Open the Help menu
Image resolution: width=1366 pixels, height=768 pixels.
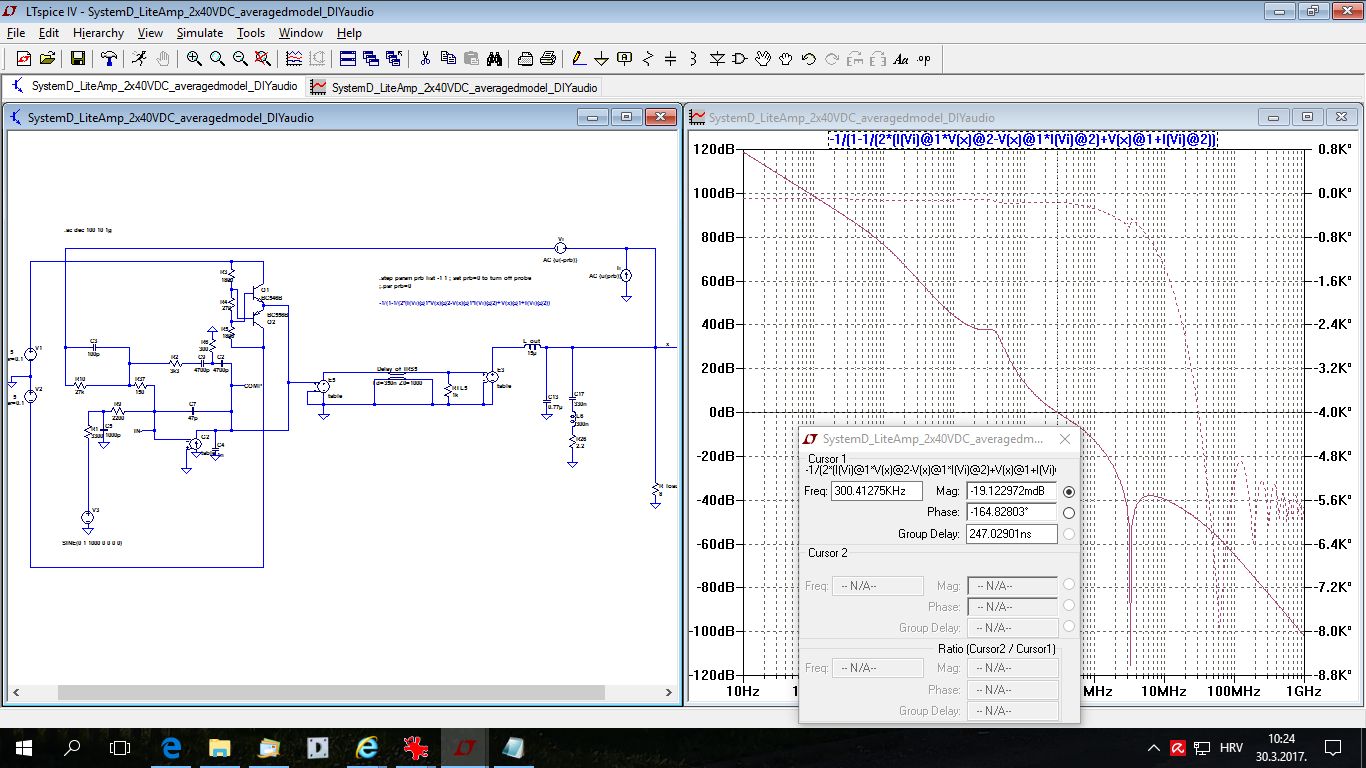point(349,33)
